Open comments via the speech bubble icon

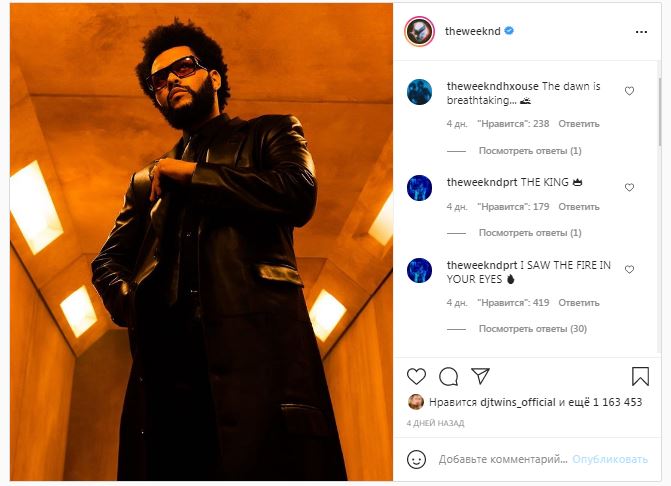pos(448,376)
